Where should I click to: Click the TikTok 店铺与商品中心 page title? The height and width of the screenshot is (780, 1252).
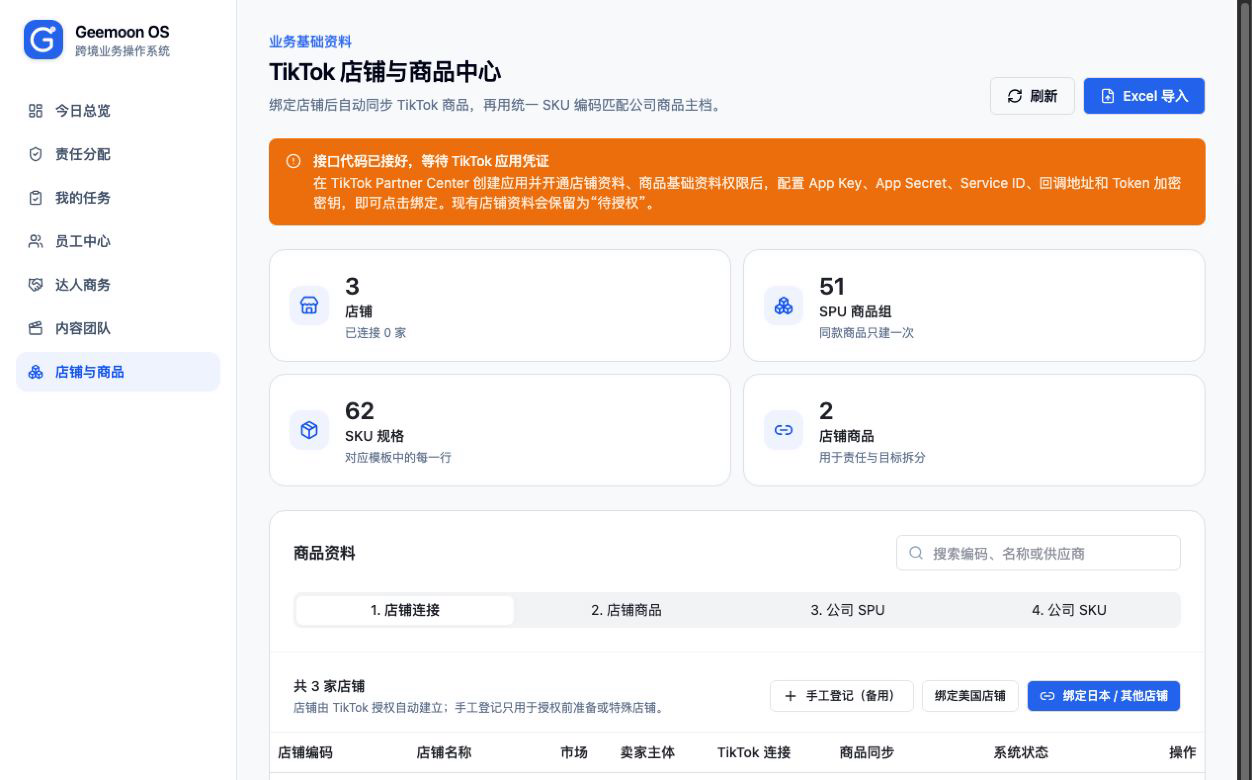[385, 72]
